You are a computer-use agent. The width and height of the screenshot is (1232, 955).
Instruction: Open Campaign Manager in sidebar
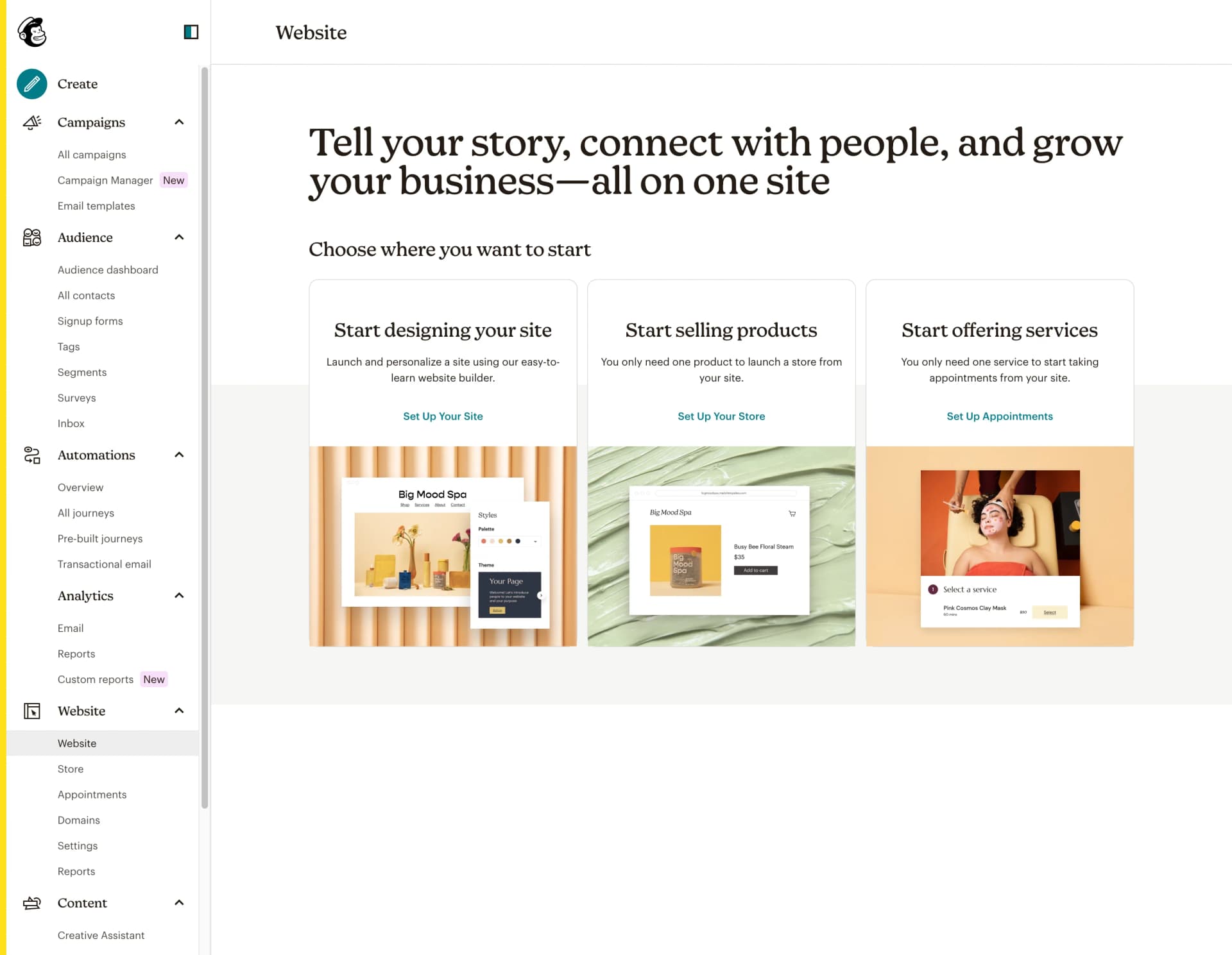(x=105, y=180)
